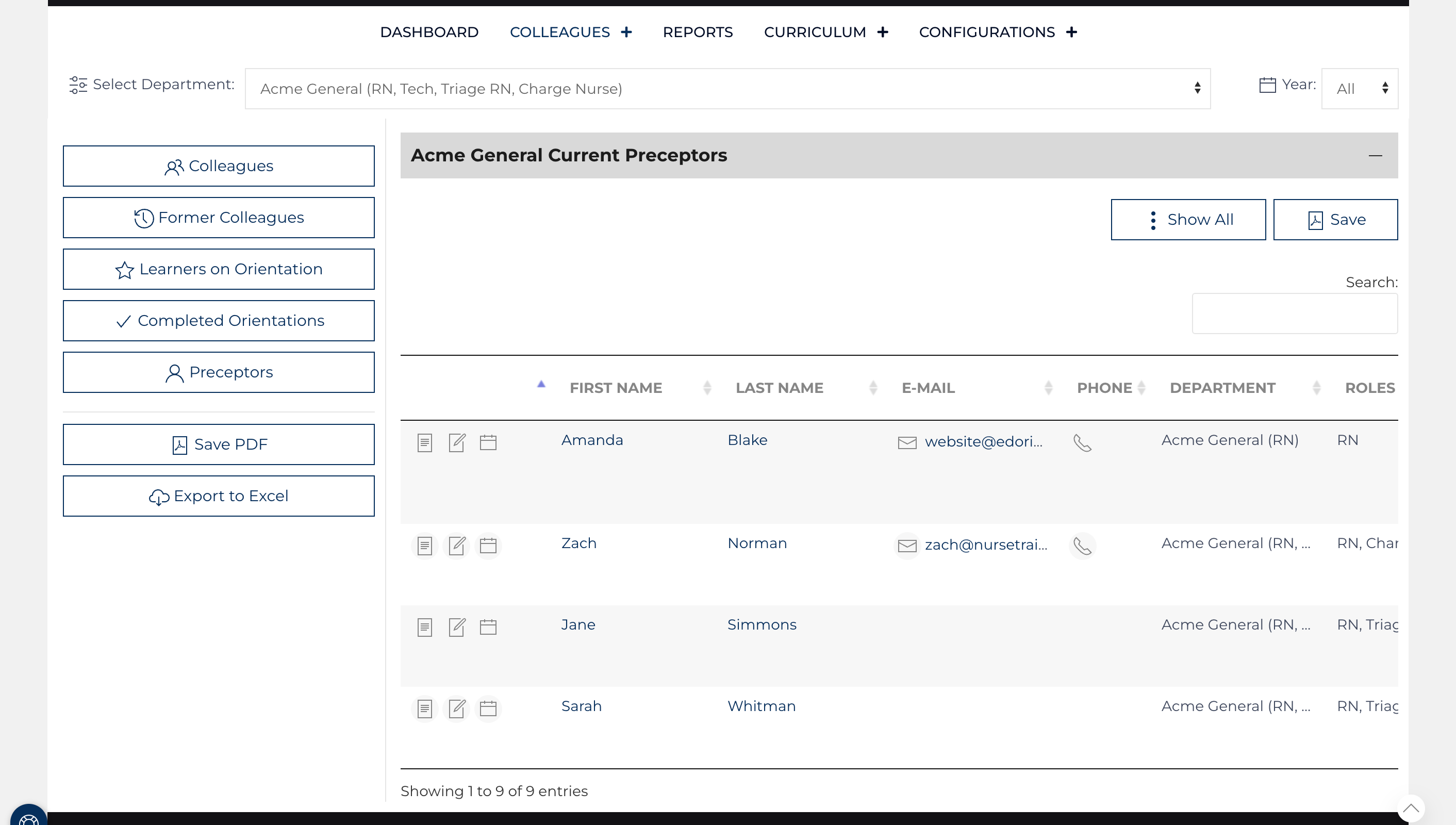Click the edit pencil icon for Sarah Whitman
Screen dimensions: 1456x825
tap(457, 708)
